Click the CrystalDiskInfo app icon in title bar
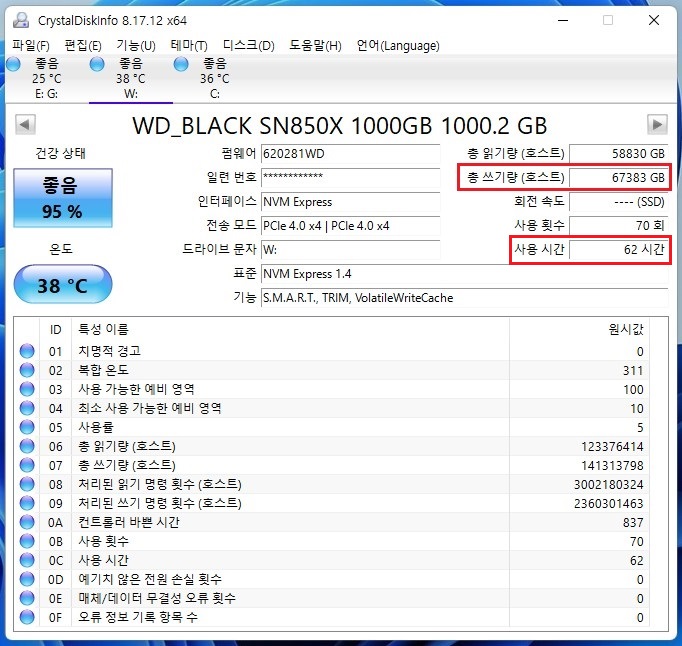682x646 pixels. 21,20
